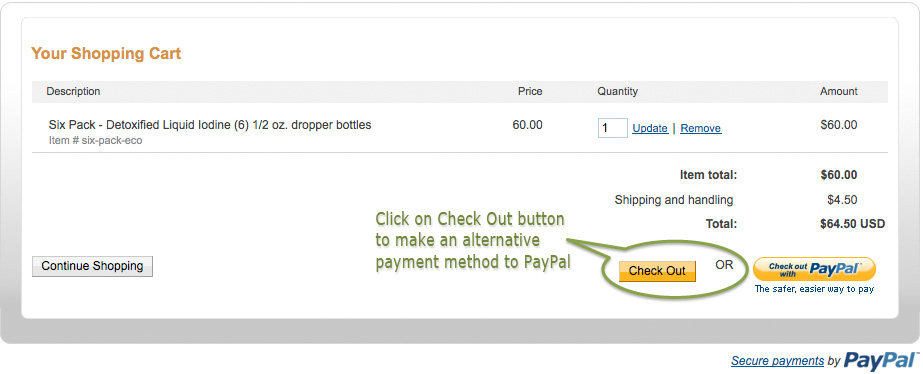
Task: Click the PayPal logo in footer
Action: pyautogui.click(x=881, y=360)
